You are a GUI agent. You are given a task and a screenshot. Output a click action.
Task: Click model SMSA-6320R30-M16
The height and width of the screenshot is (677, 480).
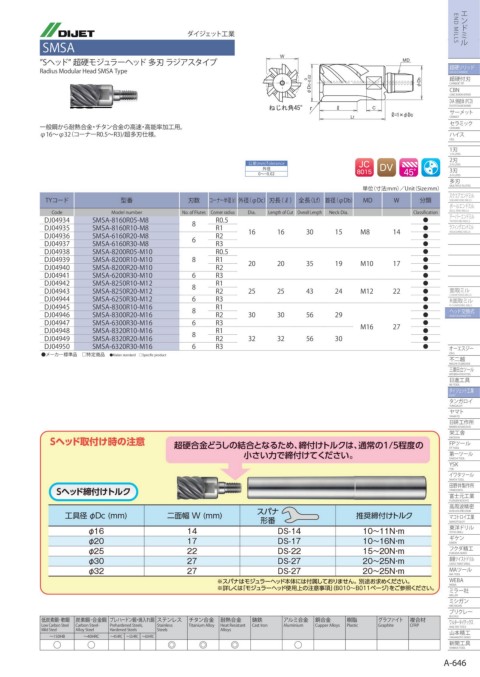pos(122,347)
